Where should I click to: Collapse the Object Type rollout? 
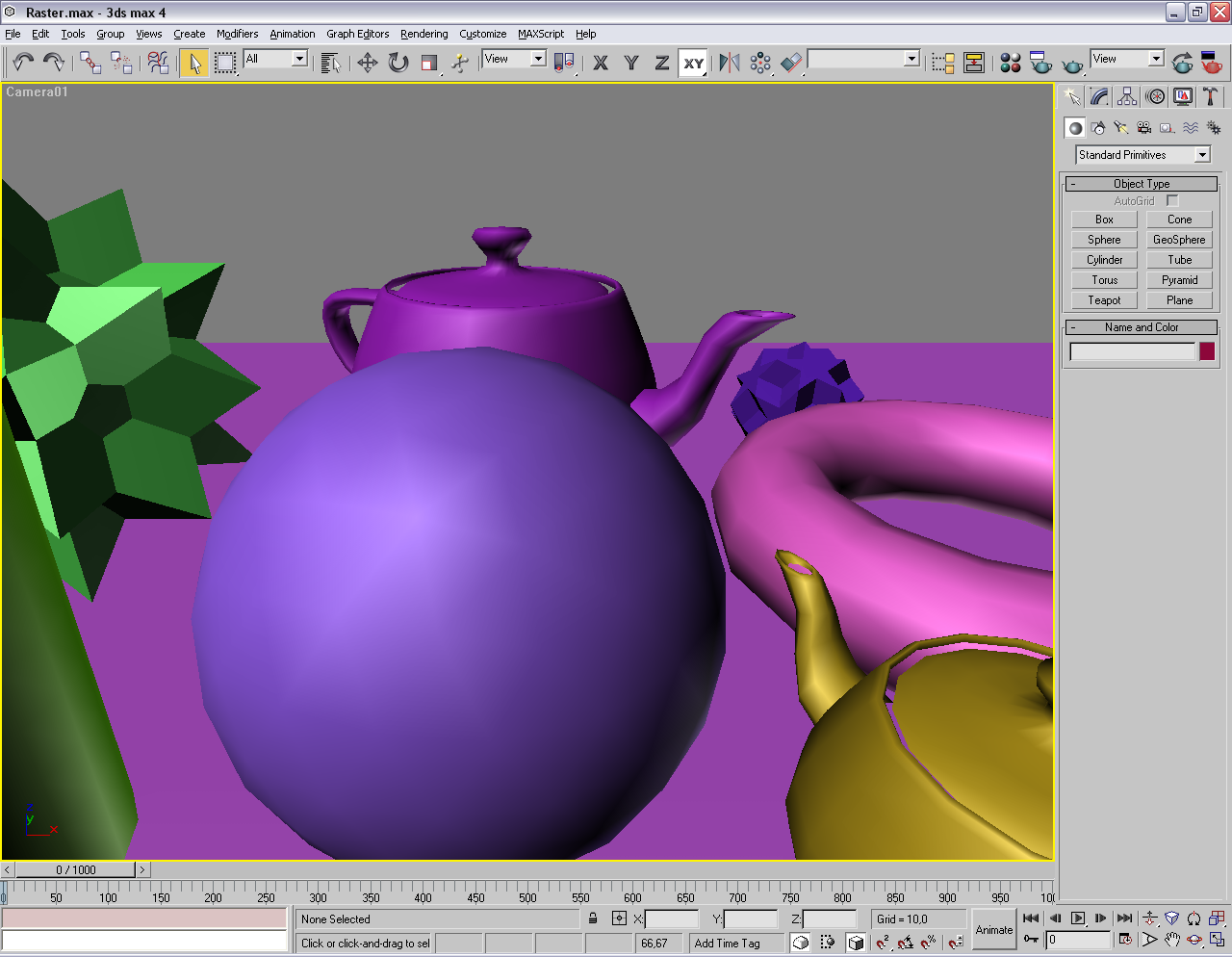[1142, 184]
